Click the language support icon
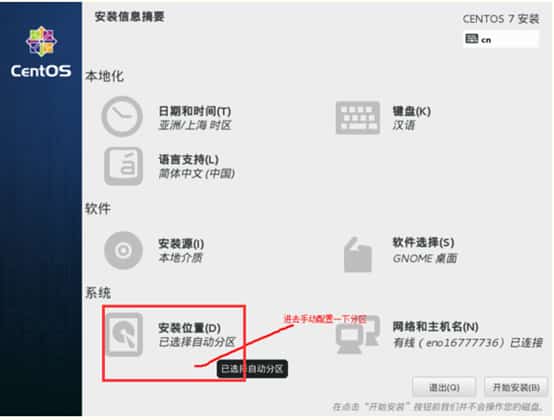The image size is (554, 420). 123,166
